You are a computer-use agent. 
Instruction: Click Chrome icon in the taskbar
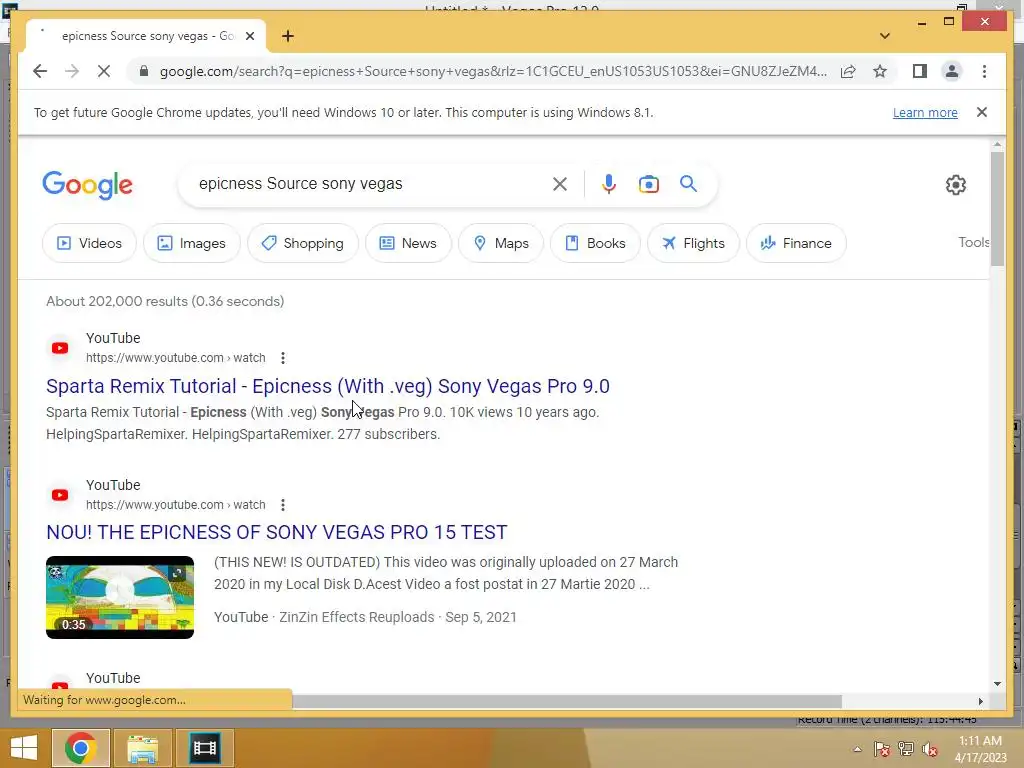point(80,748)
